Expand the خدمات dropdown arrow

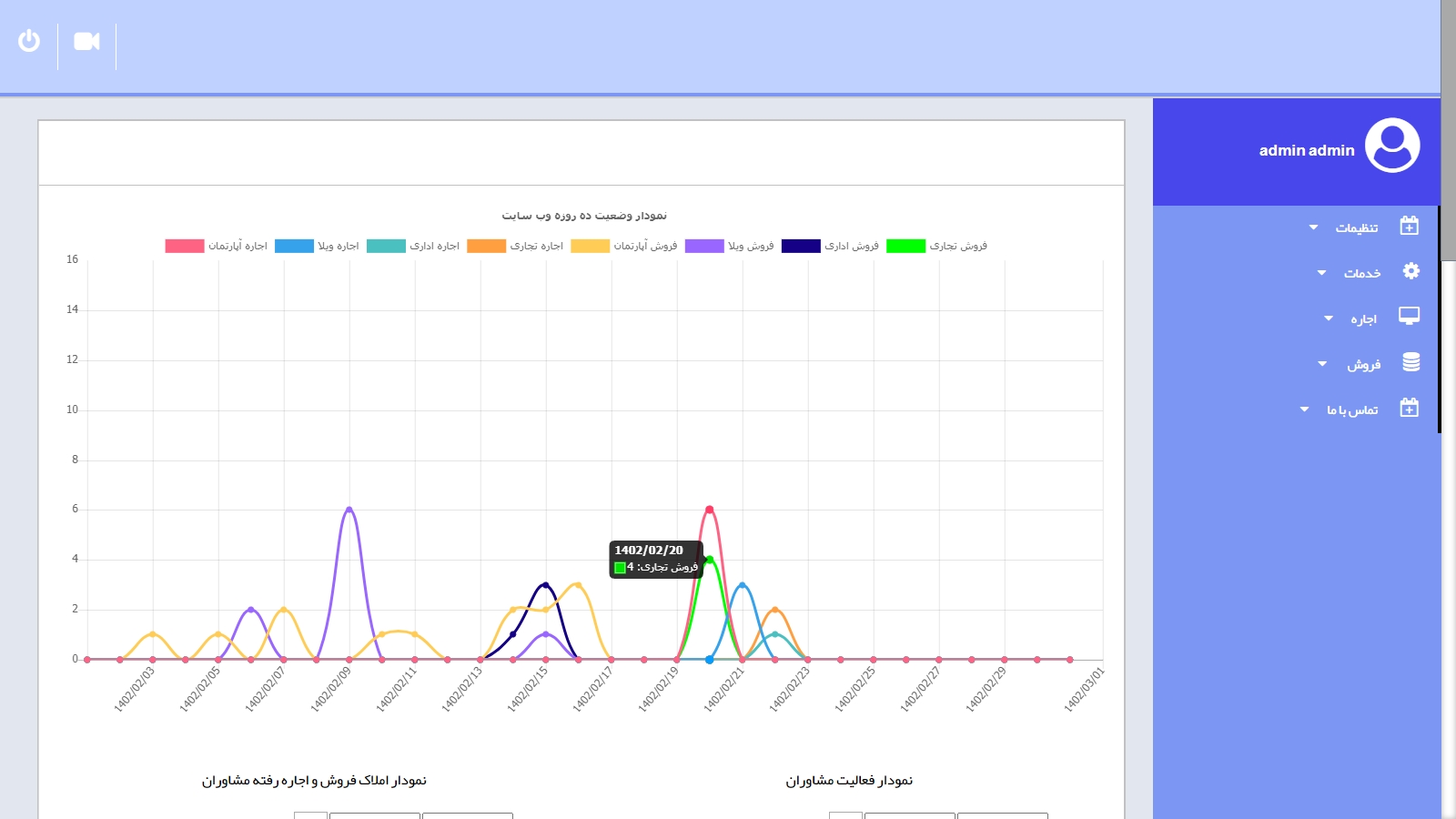1321,273
